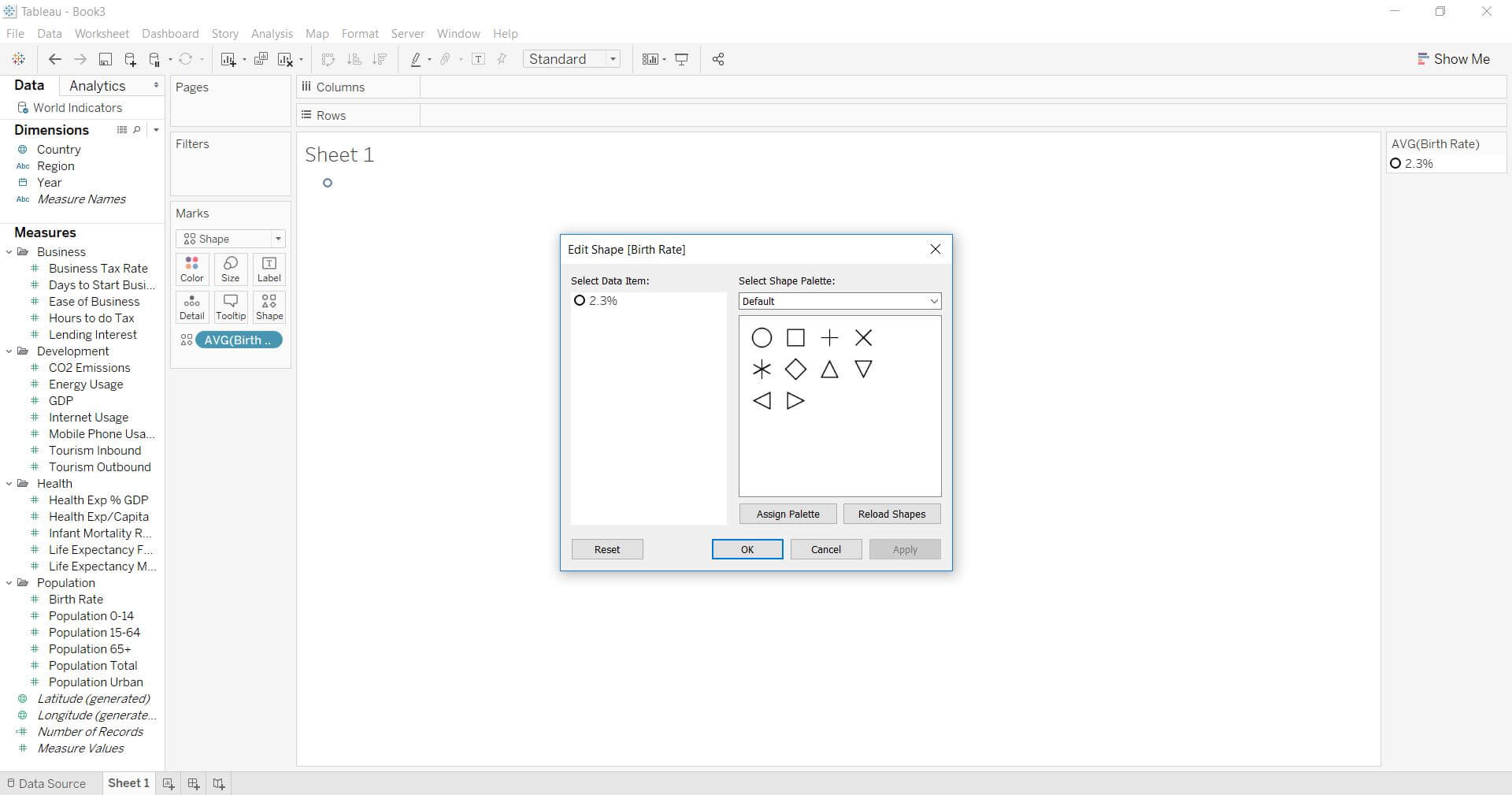This screenshot has width=1512, height=795.
Task: Click the Save icon in toolbar
Action: [106, 59]
